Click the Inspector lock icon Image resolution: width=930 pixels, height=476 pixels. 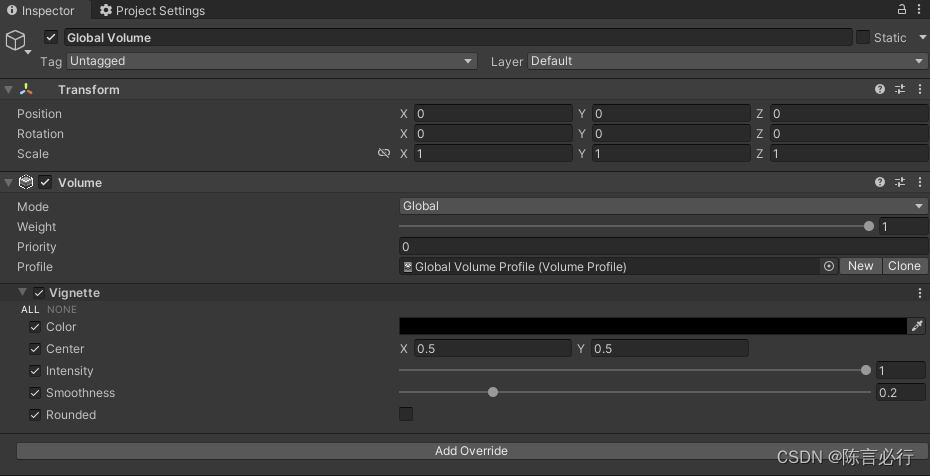click(901, 10)
